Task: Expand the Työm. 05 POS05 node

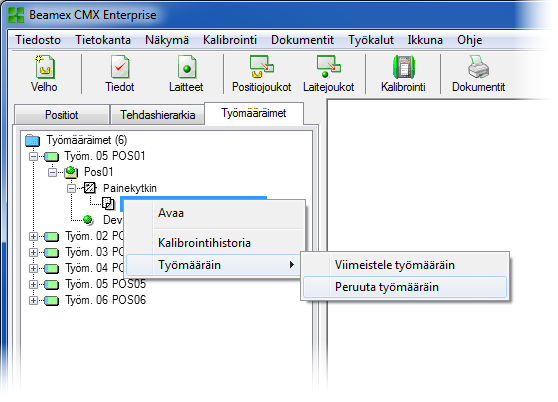Action: click(x=33, y=284)
